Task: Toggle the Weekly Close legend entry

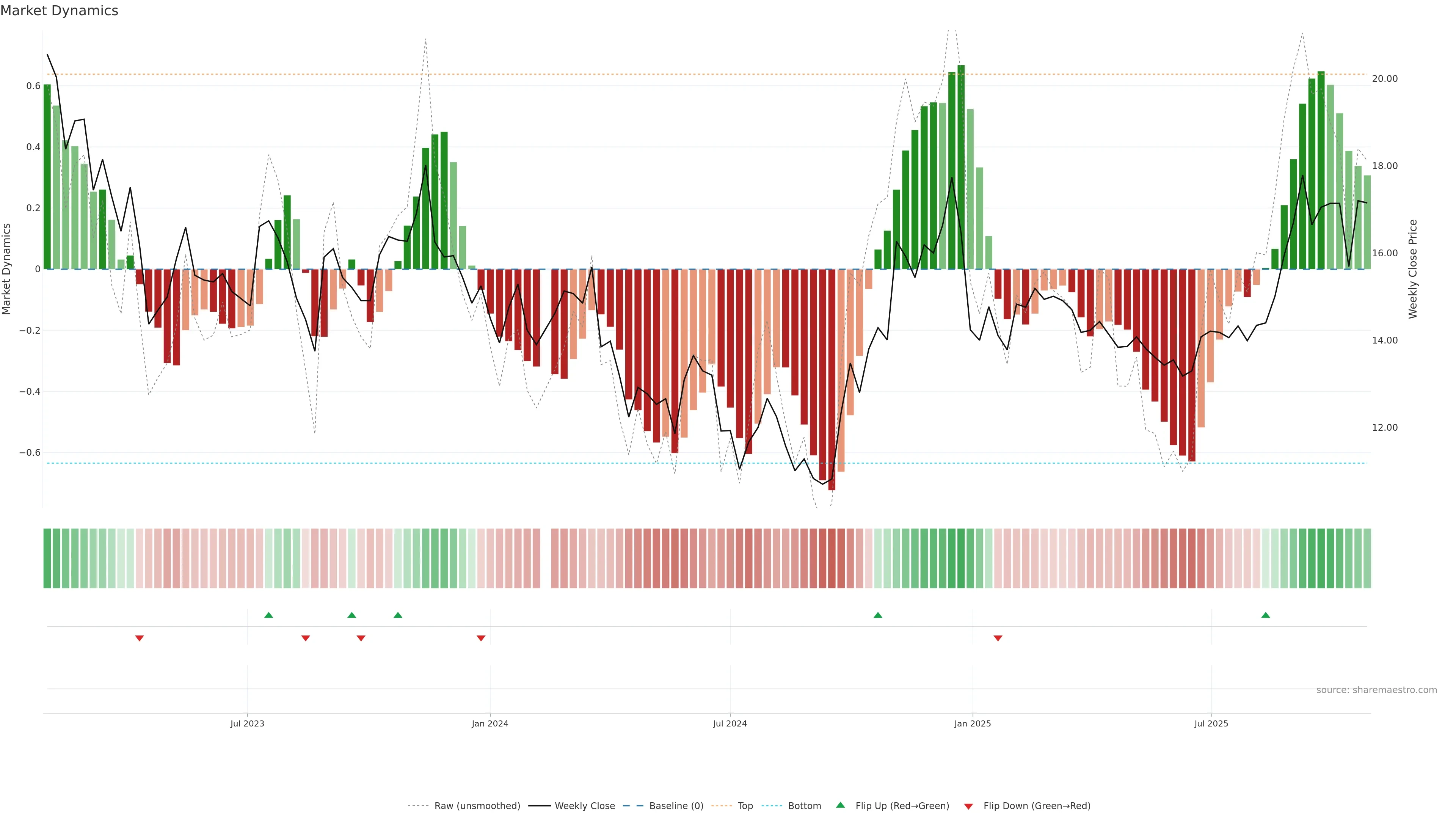Action: click(584, 806)
